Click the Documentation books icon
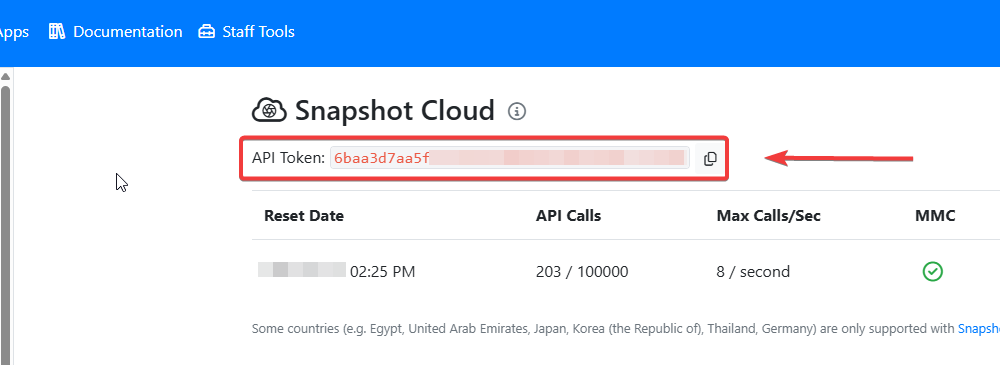1000x365 pixels. (x=57, y=31)
